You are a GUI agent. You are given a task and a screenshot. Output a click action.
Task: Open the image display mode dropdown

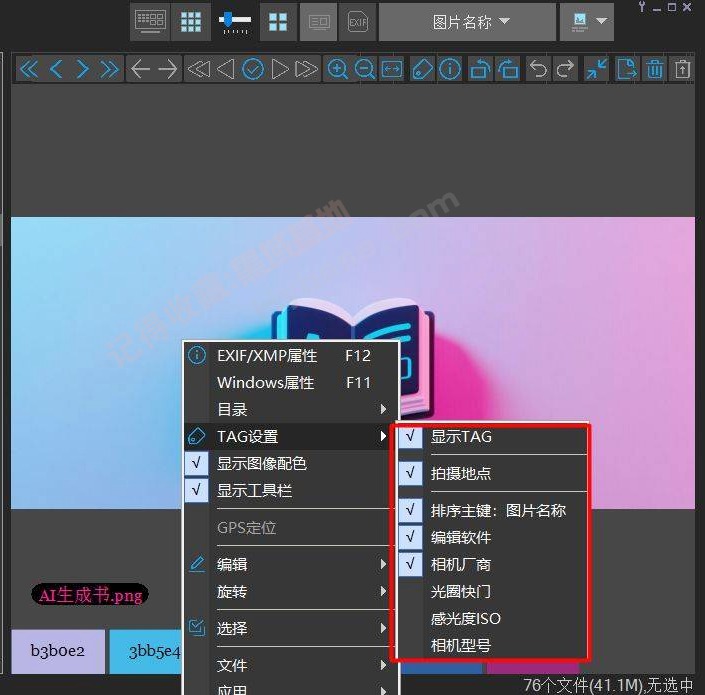click(587, 22)
